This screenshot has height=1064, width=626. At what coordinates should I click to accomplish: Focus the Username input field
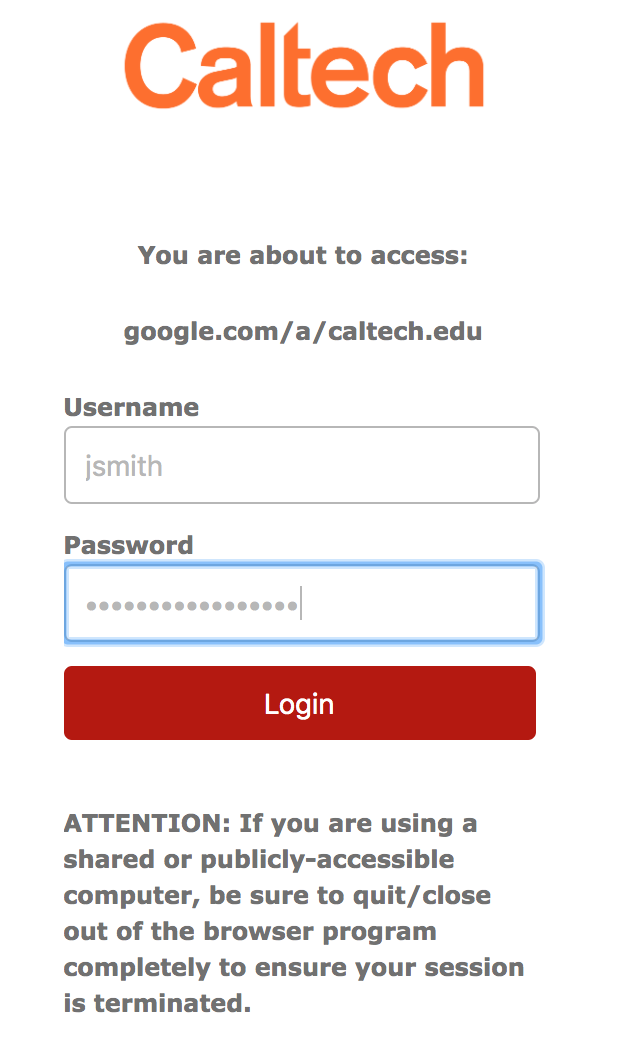coord(301,465)
